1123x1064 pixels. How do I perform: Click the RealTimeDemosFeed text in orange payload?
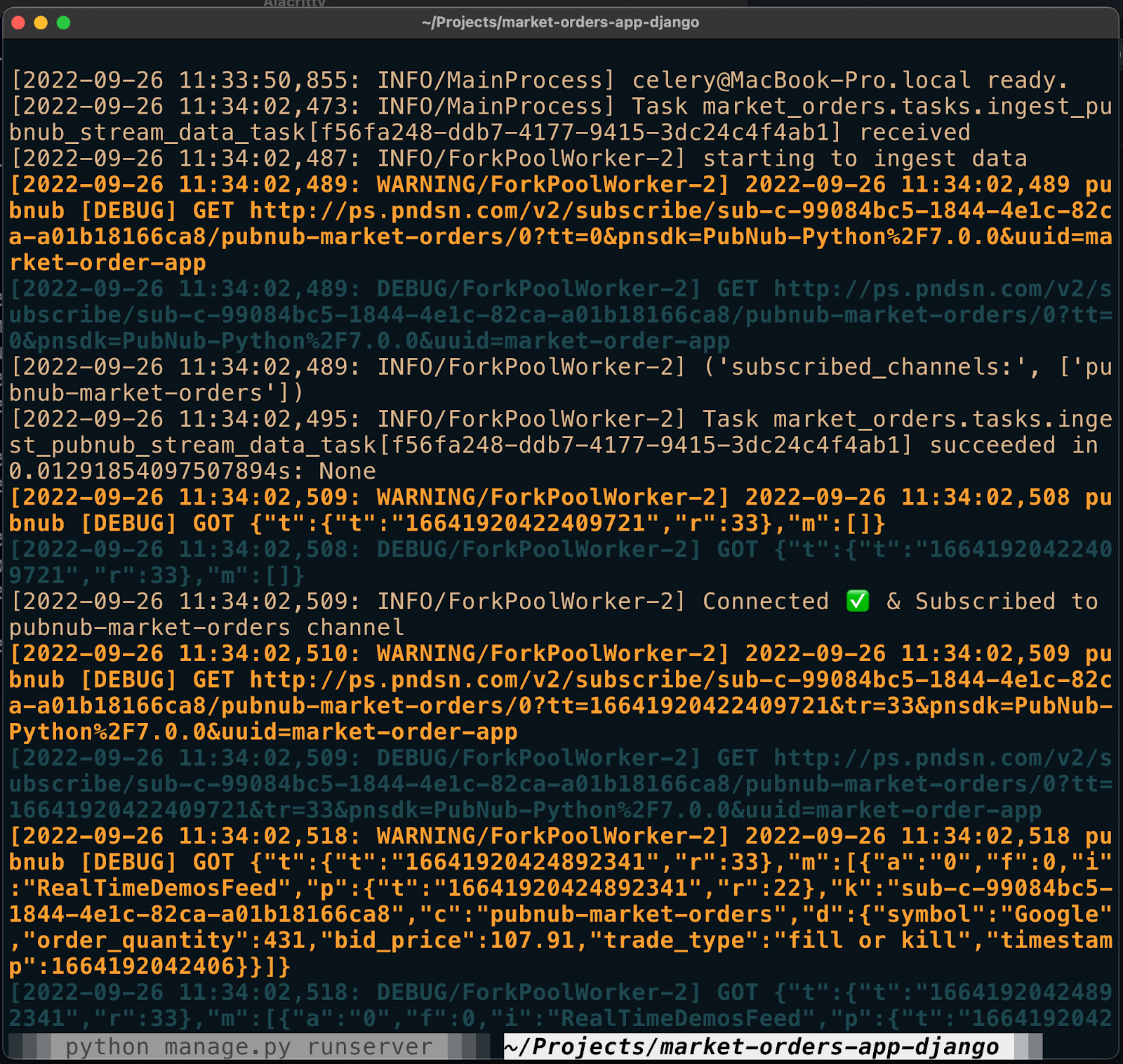(157, 889)
